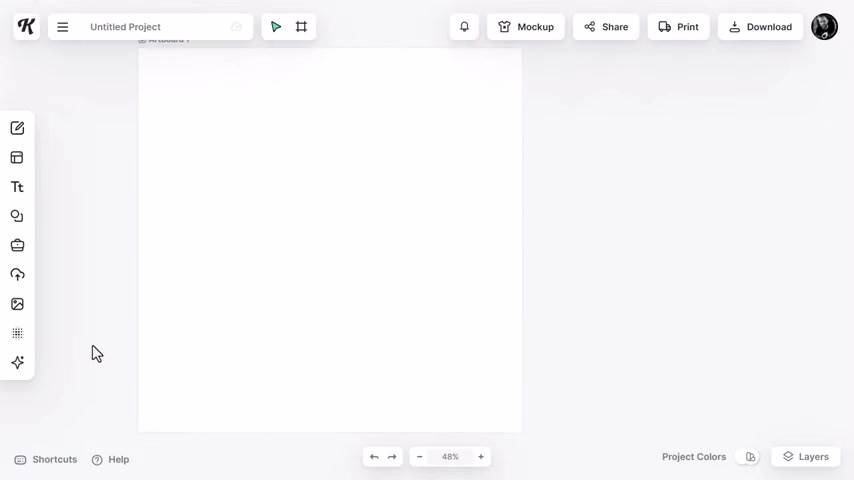Open the textures dotted grid icon
854x480 pixels.
[x=17, y=333]
